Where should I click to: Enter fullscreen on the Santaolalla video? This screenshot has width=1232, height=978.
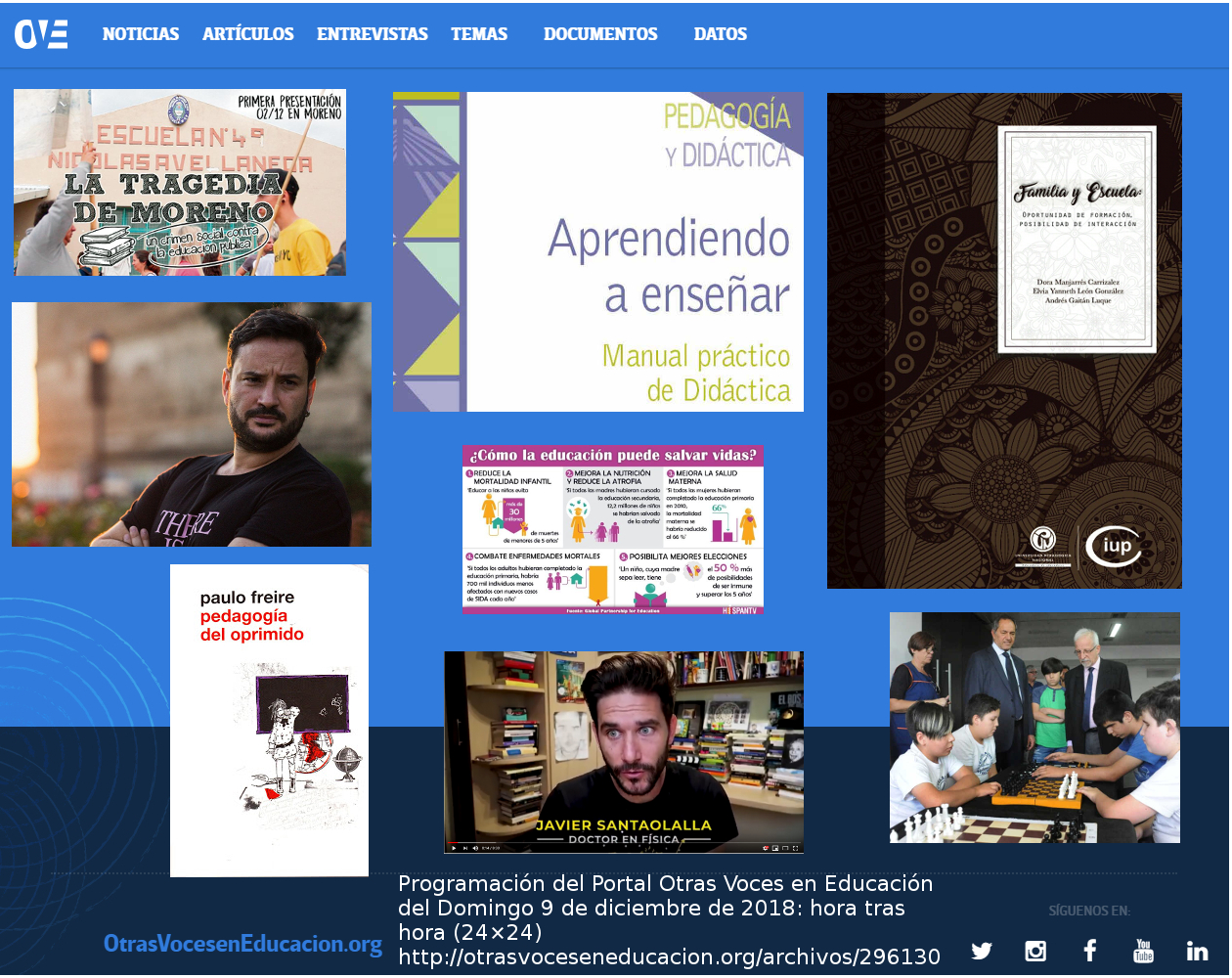(796, 848)
